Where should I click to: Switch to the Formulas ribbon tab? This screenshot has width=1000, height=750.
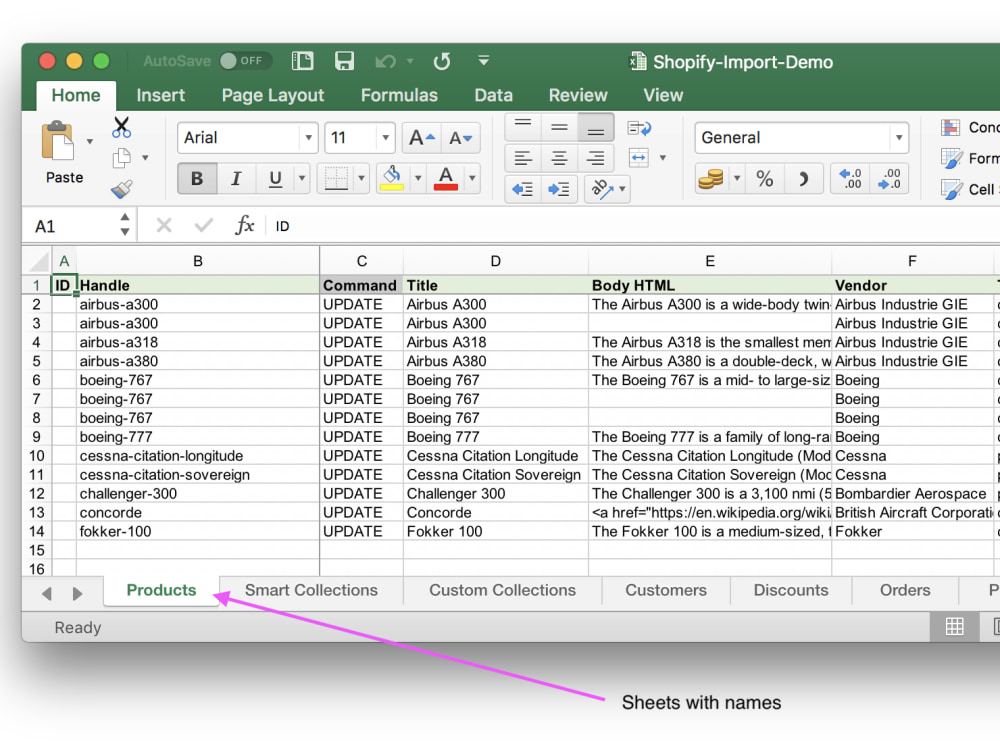coord(399,95)
